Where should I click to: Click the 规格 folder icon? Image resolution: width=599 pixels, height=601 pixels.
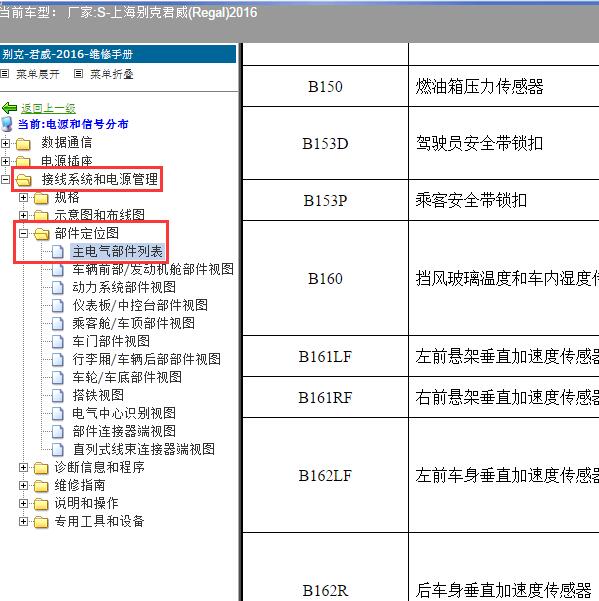coord(41,199)
